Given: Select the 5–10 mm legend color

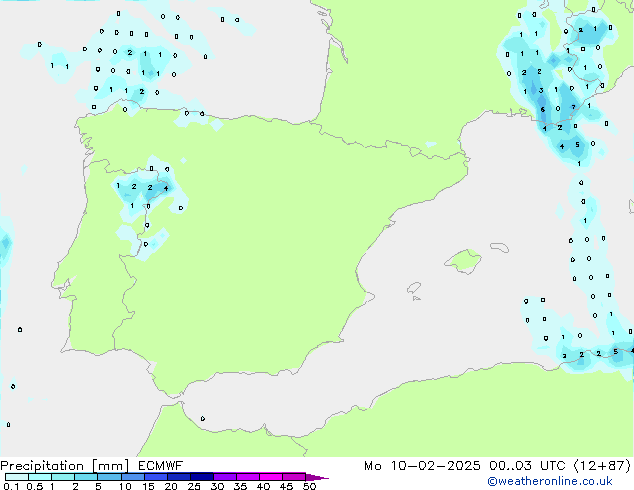Looking at the screenshot, I should (109, 477).
